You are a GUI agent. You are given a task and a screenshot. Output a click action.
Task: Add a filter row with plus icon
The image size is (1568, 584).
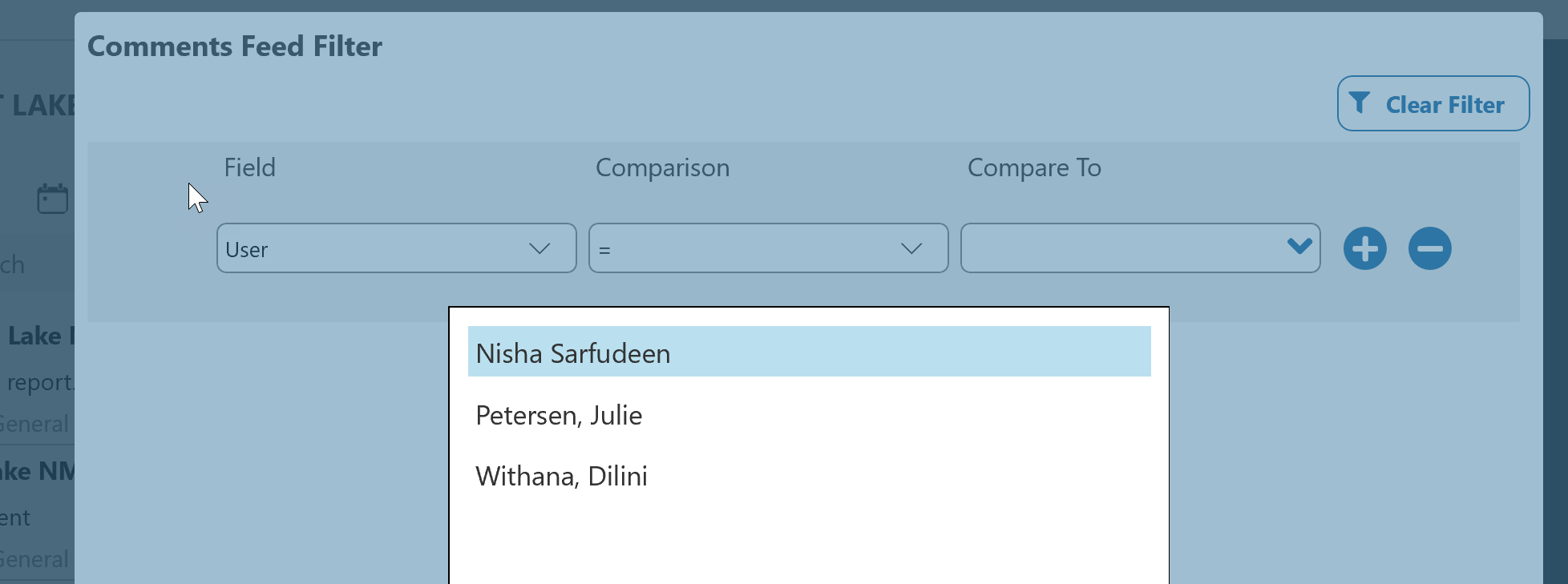point(1364,248)
